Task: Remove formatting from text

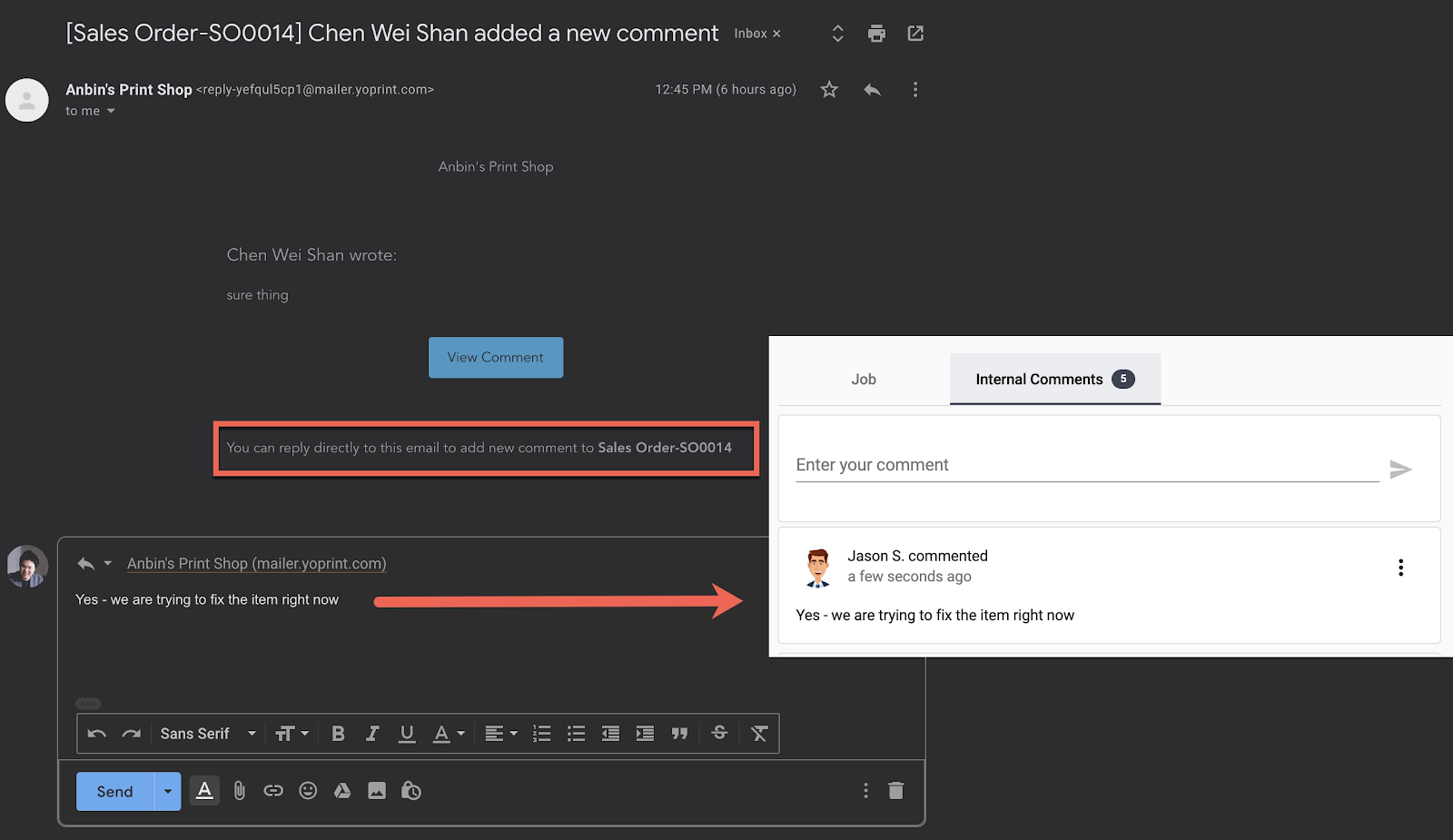Action: [x=759, y=734]
